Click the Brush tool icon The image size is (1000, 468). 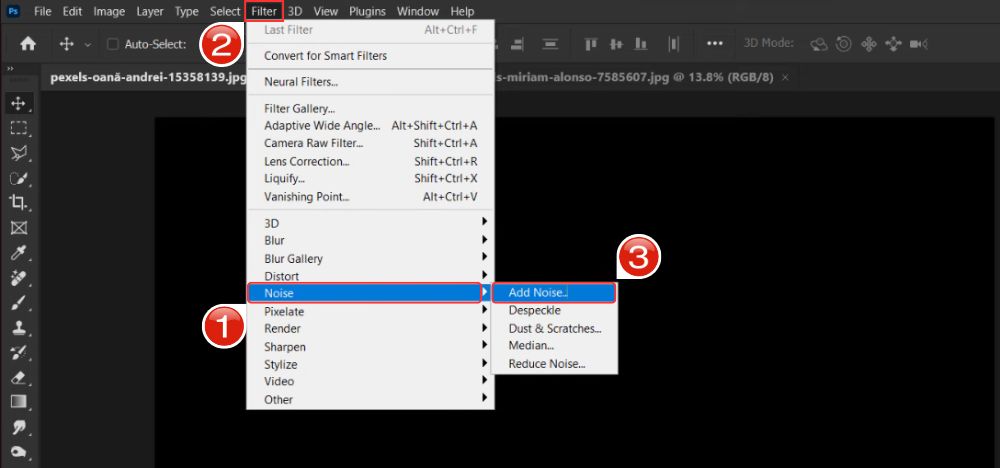18,302
